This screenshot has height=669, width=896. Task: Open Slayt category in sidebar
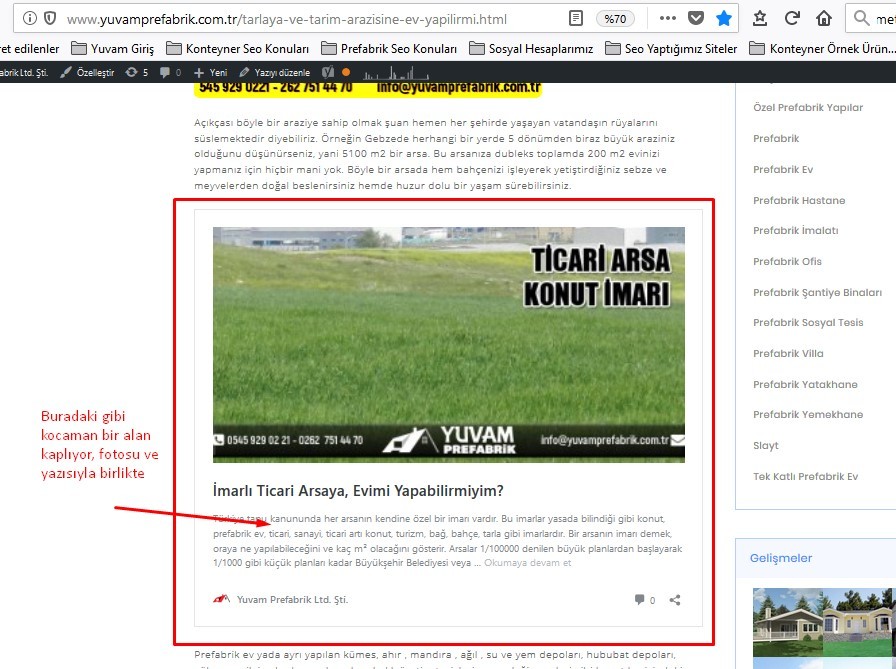(x=766, y=445)
